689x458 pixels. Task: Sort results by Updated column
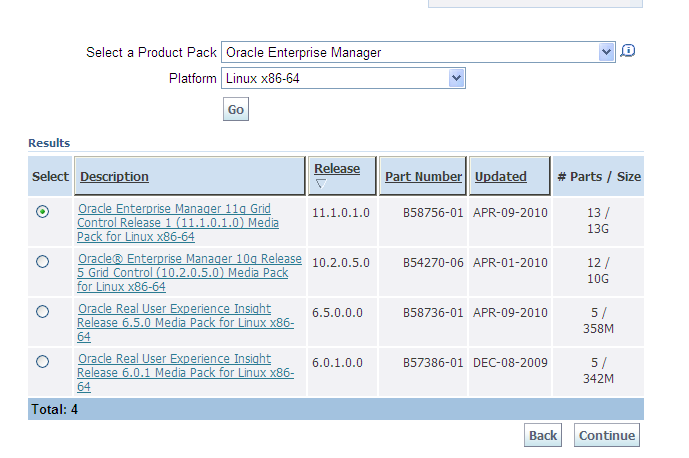point(500,177)
